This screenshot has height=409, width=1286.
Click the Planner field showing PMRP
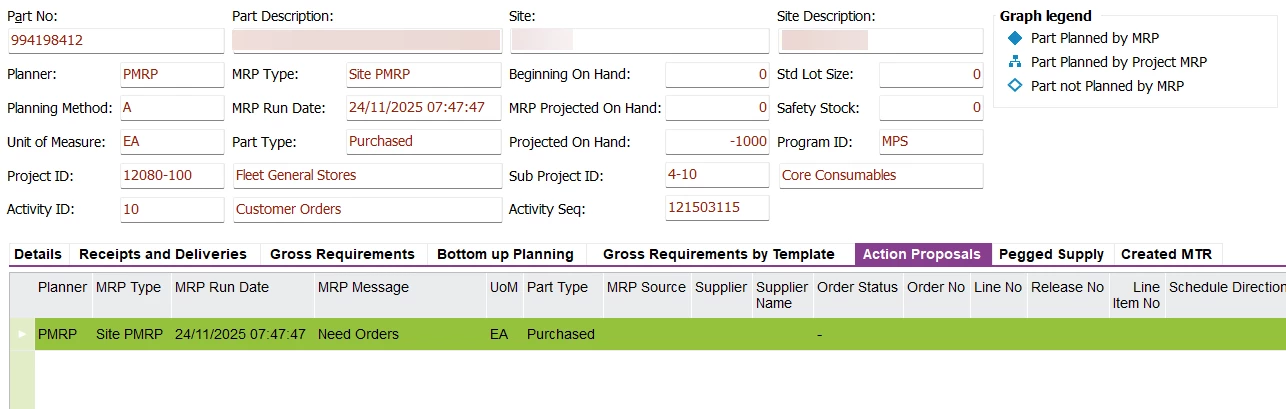coord(170,75)
